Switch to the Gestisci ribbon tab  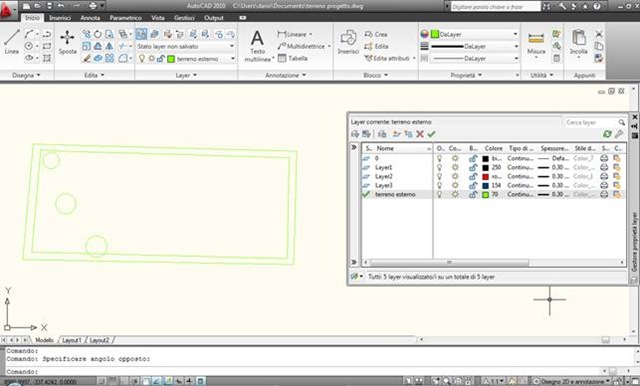(184, 18)
